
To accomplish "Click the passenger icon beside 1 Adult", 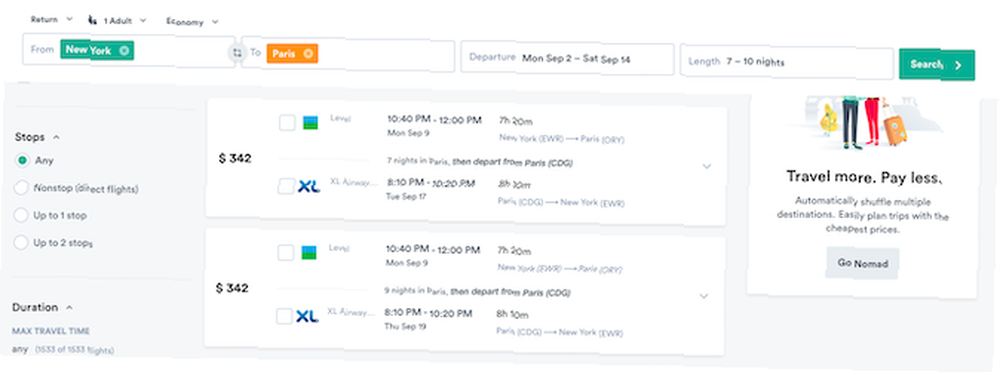I will click(x=93, y=20).
